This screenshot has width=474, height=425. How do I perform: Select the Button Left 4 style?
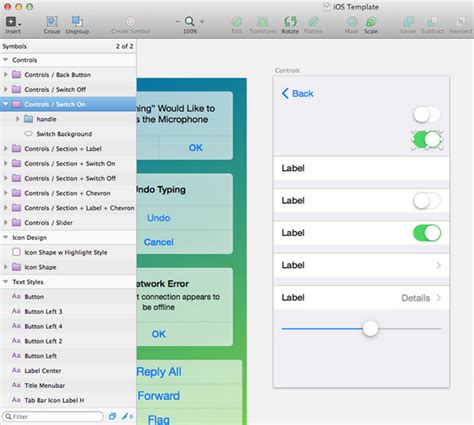[x=68, y=326]
